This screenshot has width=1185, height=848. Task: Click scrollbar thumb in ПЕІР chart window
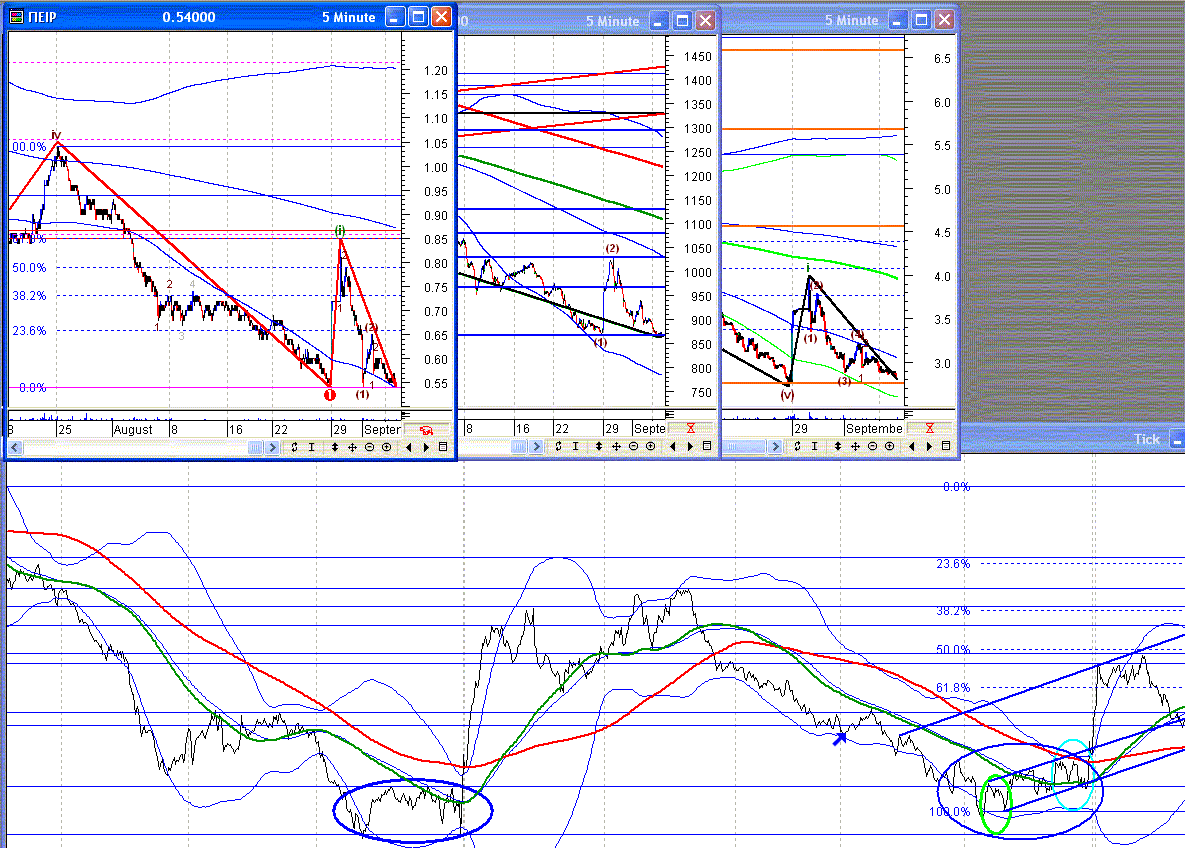tap(255, 447)
